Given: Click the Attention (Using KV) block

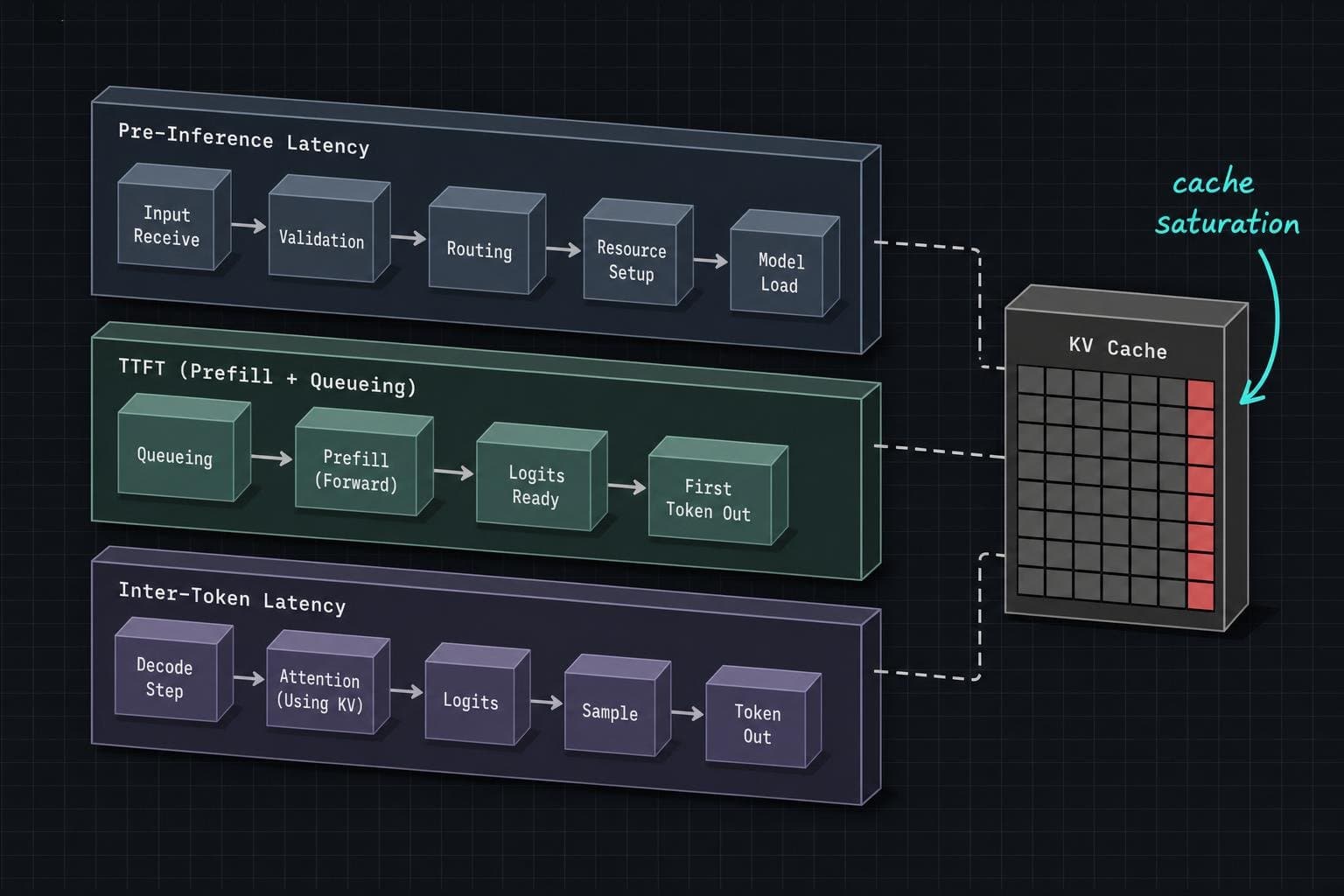Looking at the screenshot, I should 328,682.
